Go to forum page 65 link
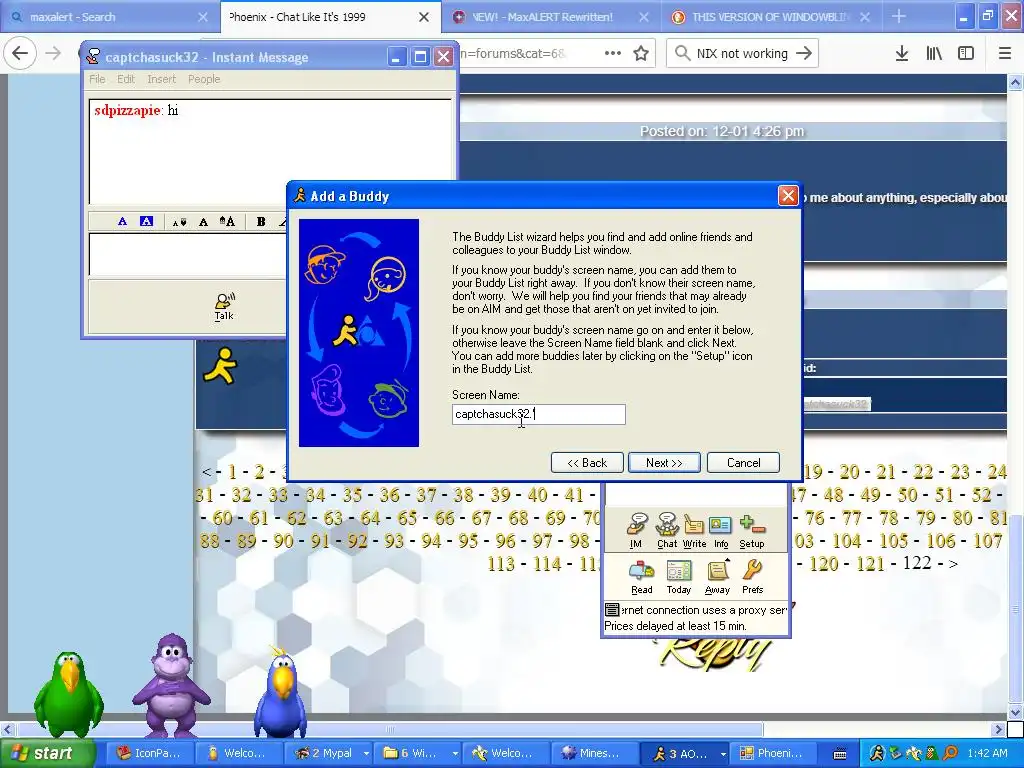1024x768 pixels. coord(408,518)
